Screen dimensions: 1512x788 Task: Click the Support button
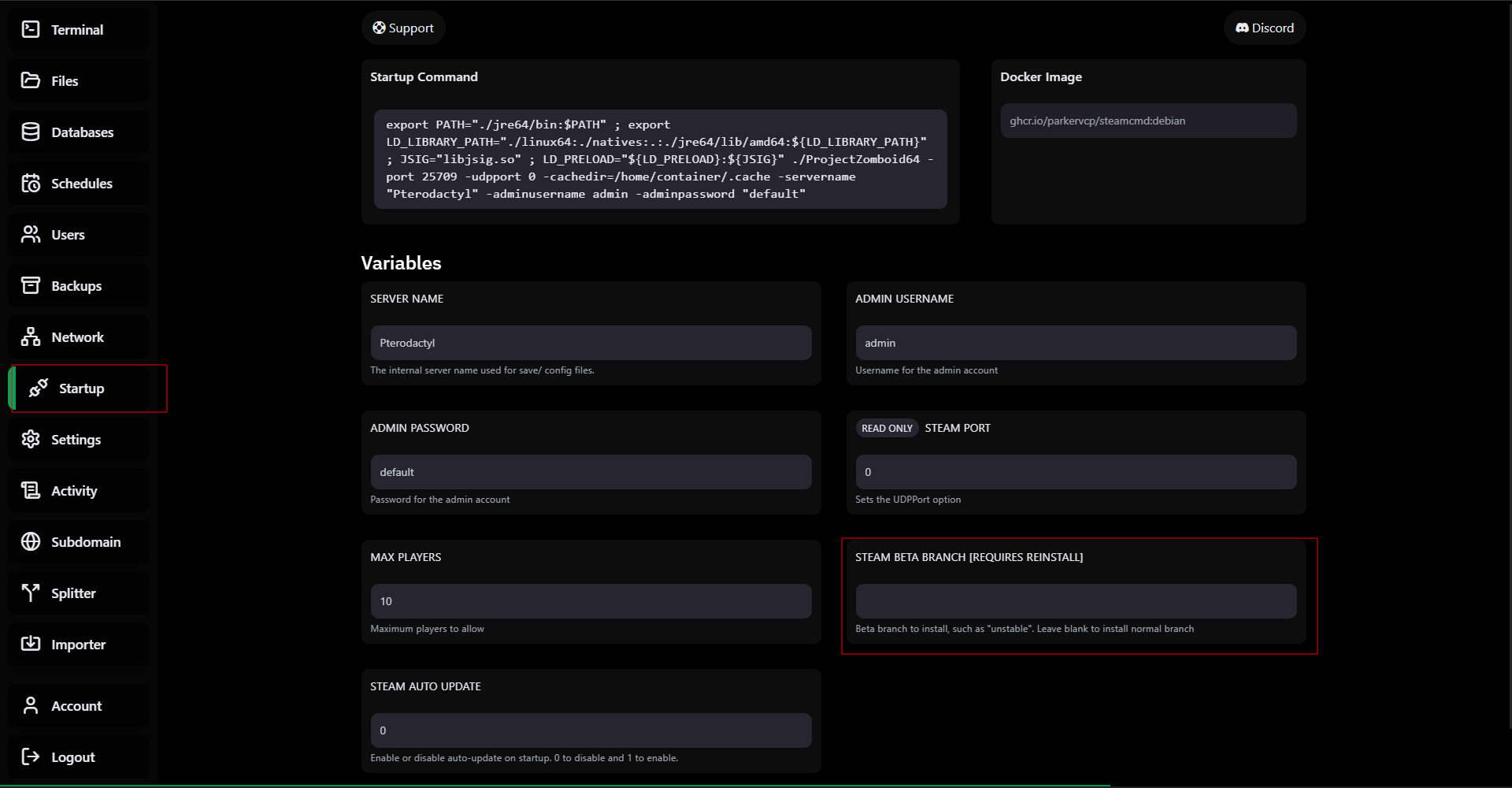[x=402, y=28]
